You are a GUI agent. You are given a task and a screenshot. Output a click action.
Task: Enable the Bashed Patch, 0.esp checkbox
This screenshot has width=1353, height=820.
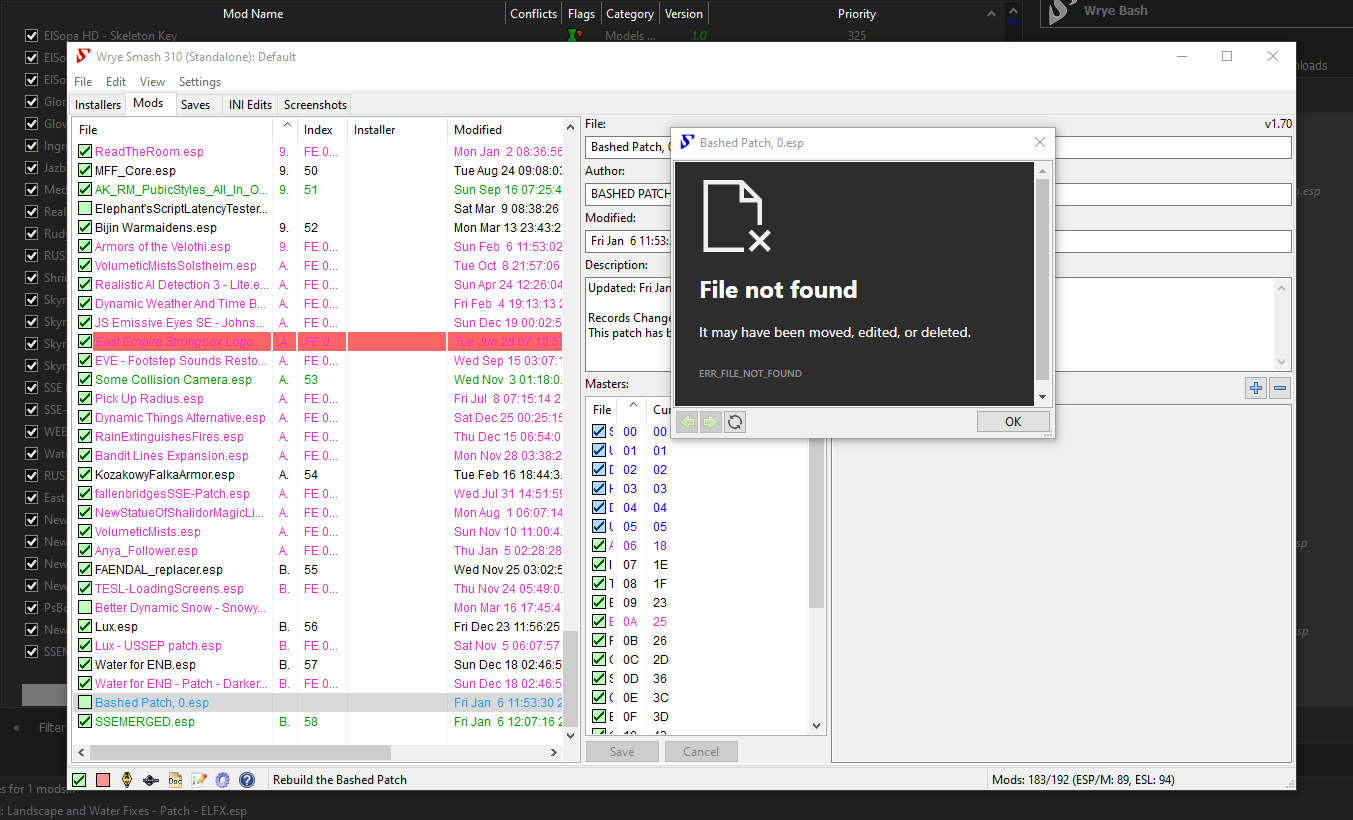[x=85, y=703]
